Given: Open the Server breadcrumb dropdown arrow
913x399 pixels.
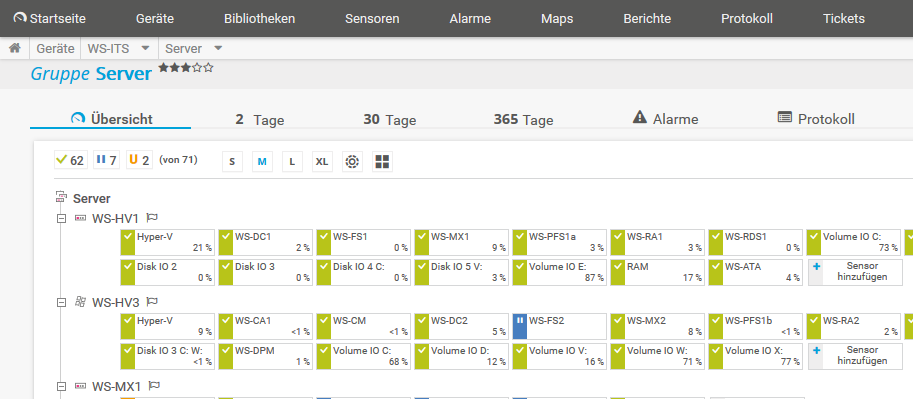Looking at the screenshot, I should pyautogui.click(x=218, y=48).
